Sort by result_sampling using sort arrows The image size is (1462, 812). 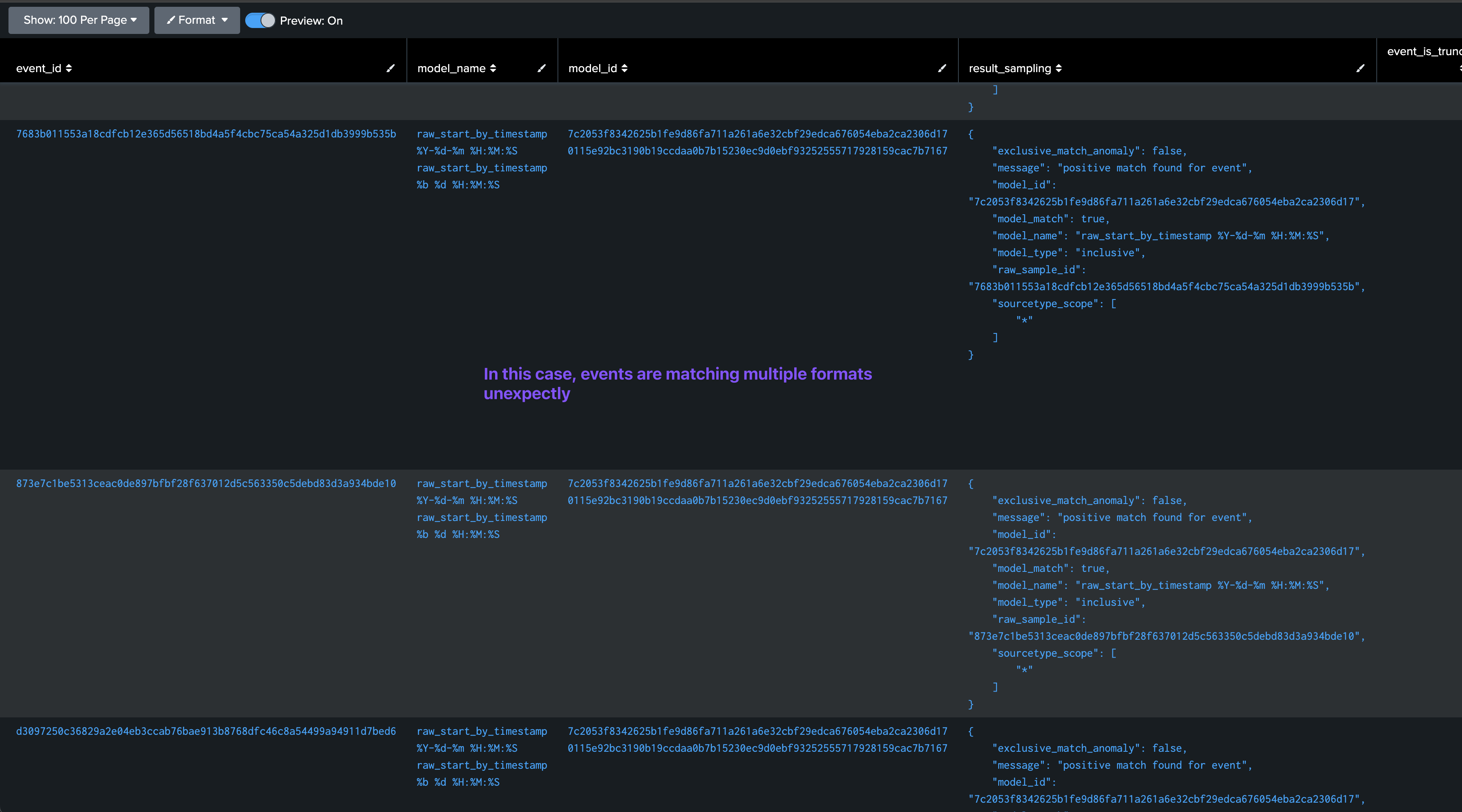pyautogui.click(x=1059, y=68)
